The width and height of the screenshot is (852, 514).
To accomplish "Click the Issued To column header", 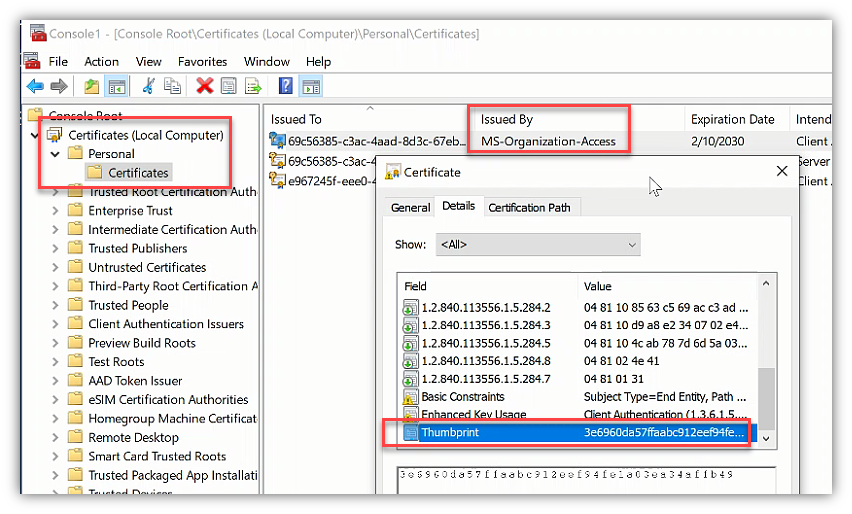I will (367, 119).
